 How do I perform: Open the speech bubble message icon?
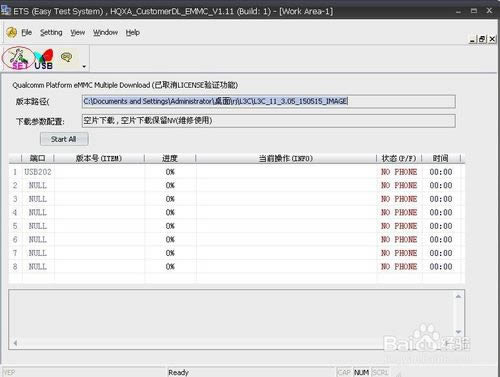(x=67, y=57)
